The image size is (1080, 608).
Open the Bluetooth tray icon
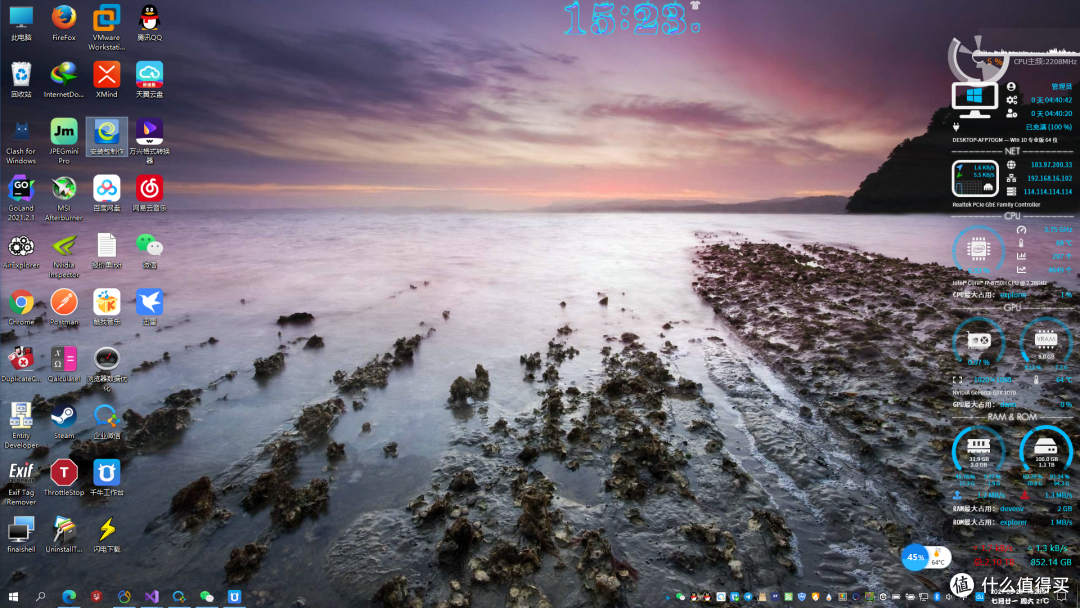[937, 596]
